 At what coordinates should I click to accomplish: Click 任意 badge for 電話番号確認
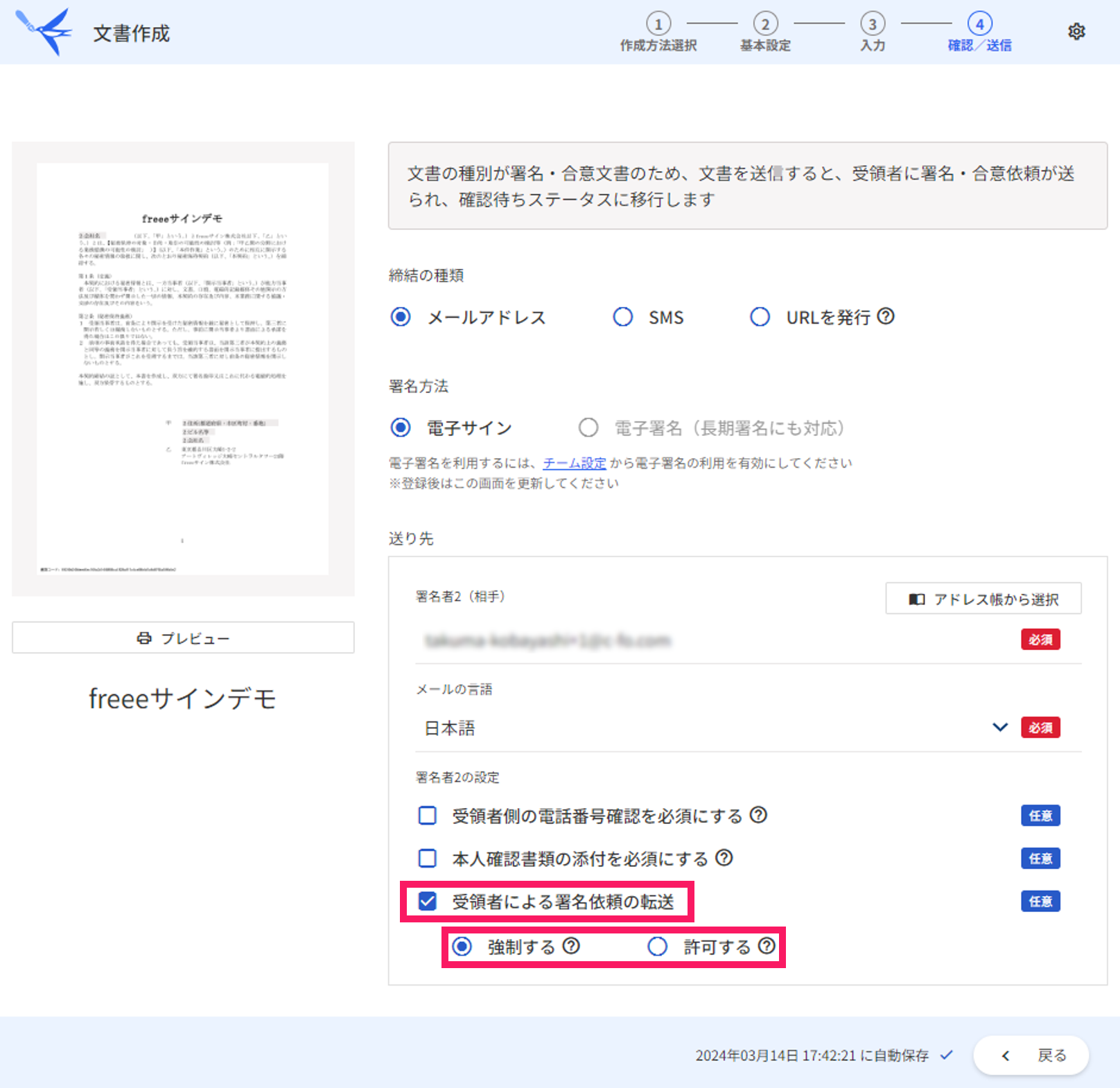(x=1040, y=816)
